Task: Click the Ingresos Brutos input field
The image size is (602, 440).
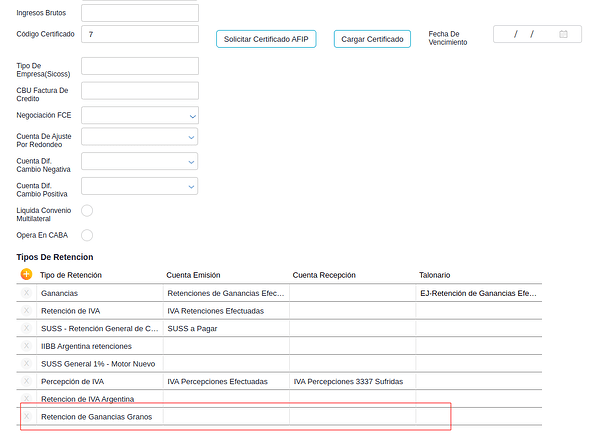Action: 140,13
